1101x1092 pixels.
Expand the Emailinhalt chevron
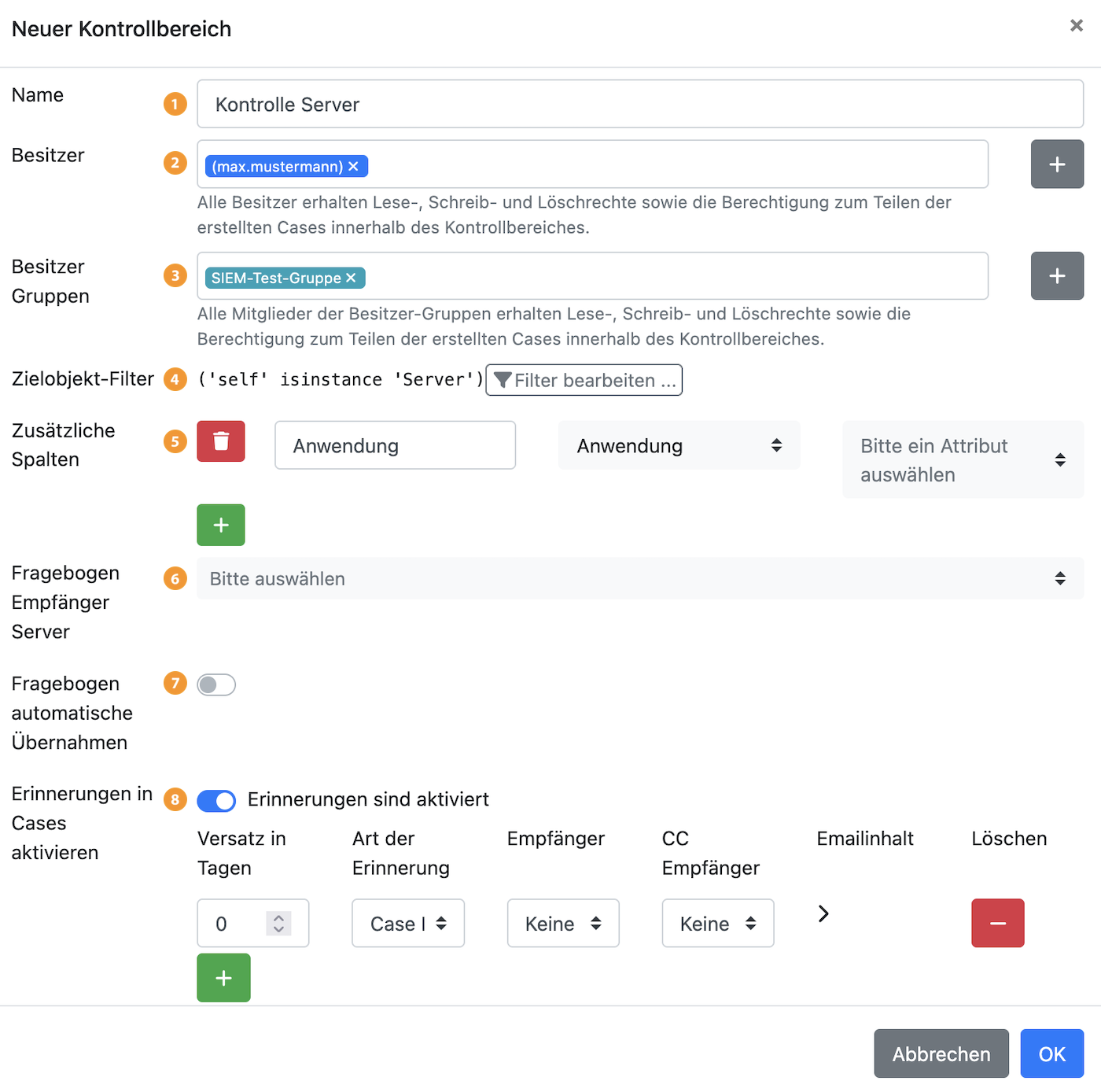click(823, 913)
